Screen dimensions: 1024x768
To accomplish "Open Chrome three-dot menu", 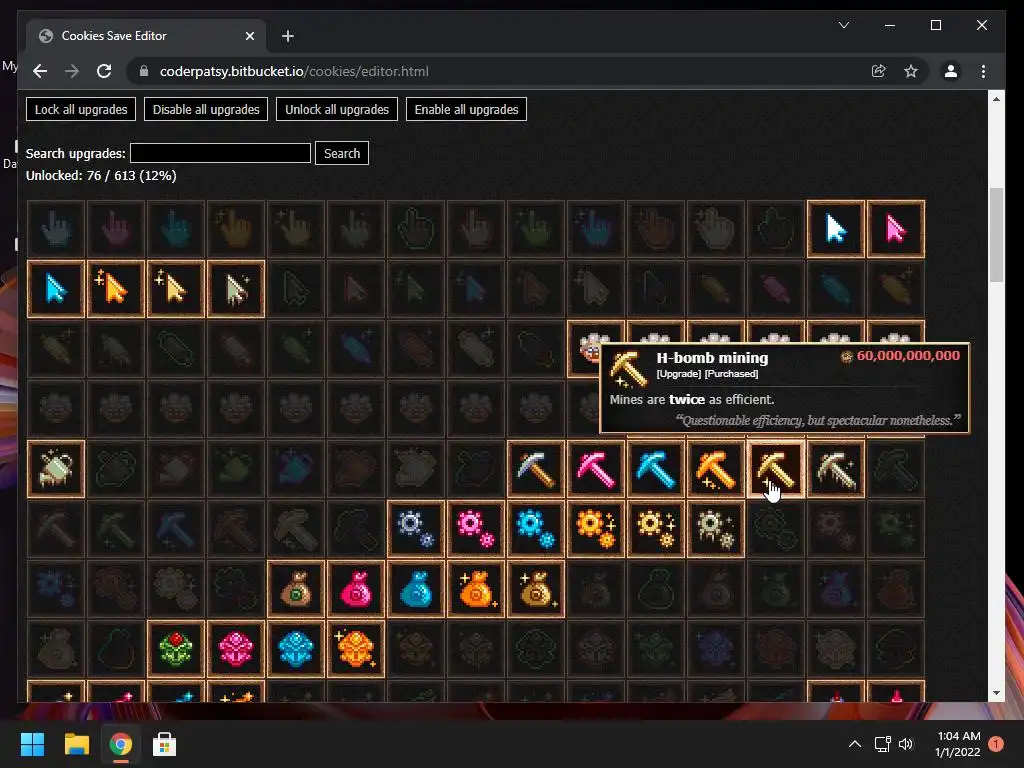I will point(984,71).
